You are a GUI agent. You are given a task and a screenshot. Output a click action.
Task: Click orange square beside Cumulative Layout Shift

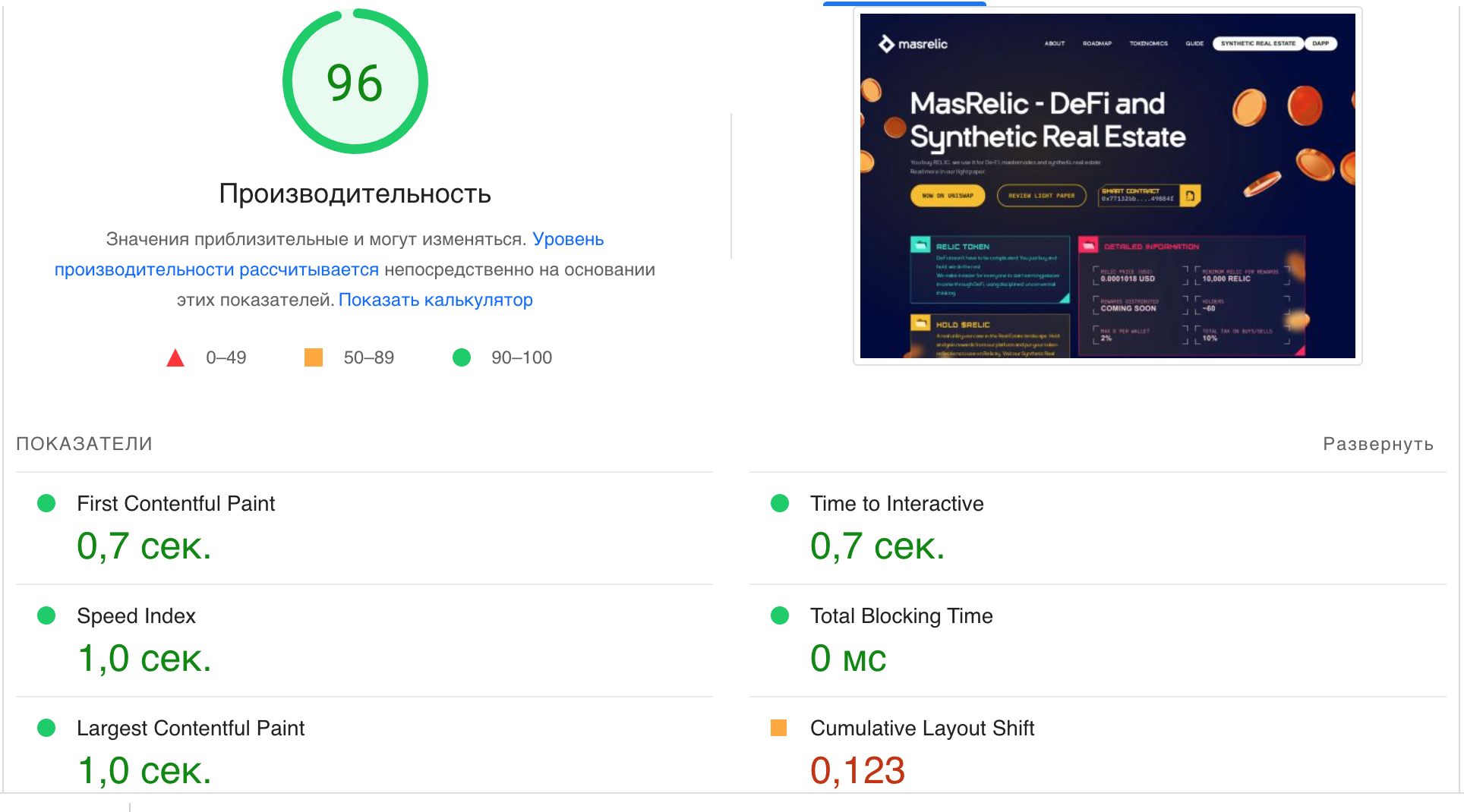click(778, 728)
